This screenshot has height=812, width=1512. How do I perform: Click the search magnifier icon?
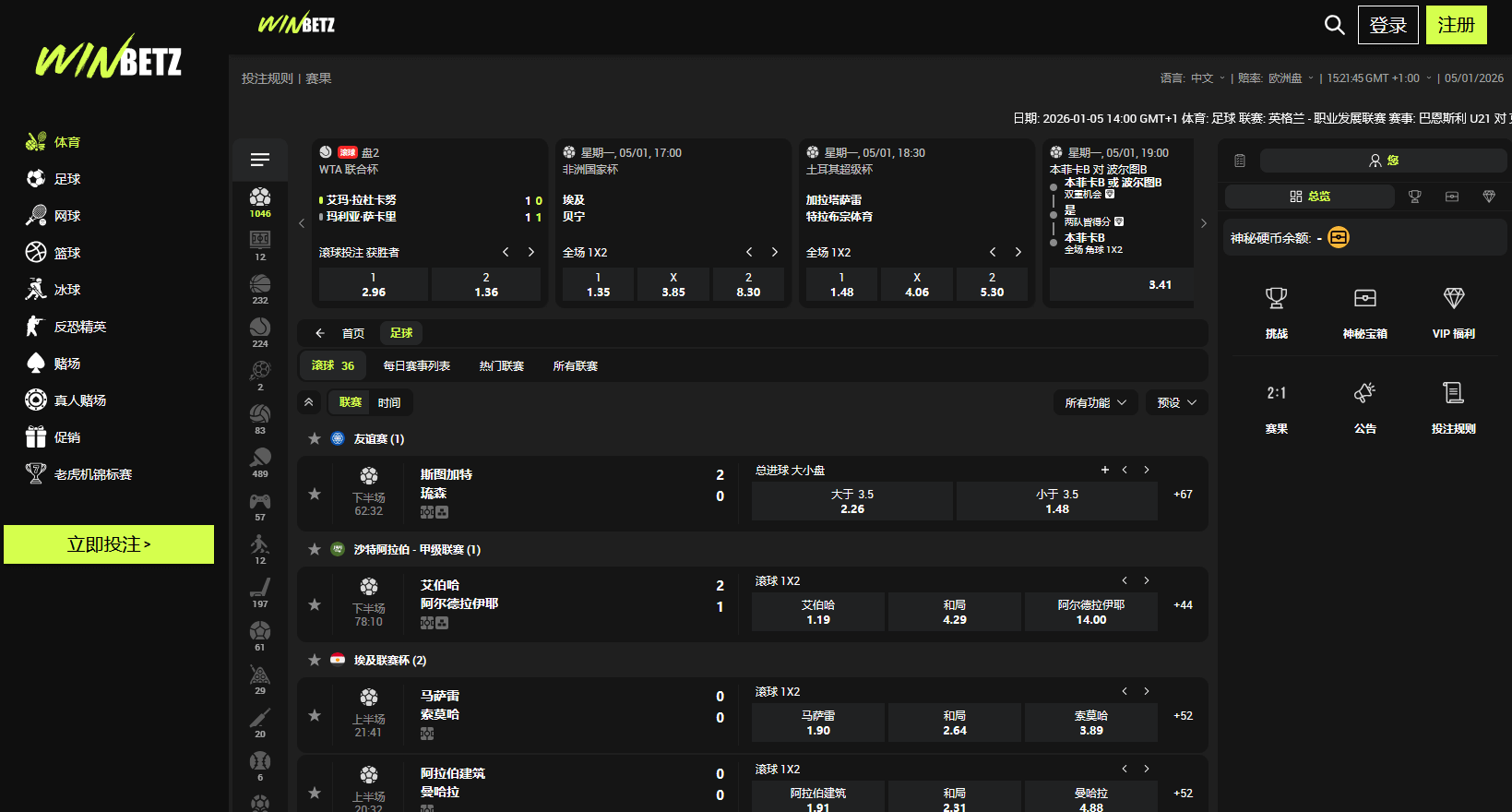tap(1334, 25)
